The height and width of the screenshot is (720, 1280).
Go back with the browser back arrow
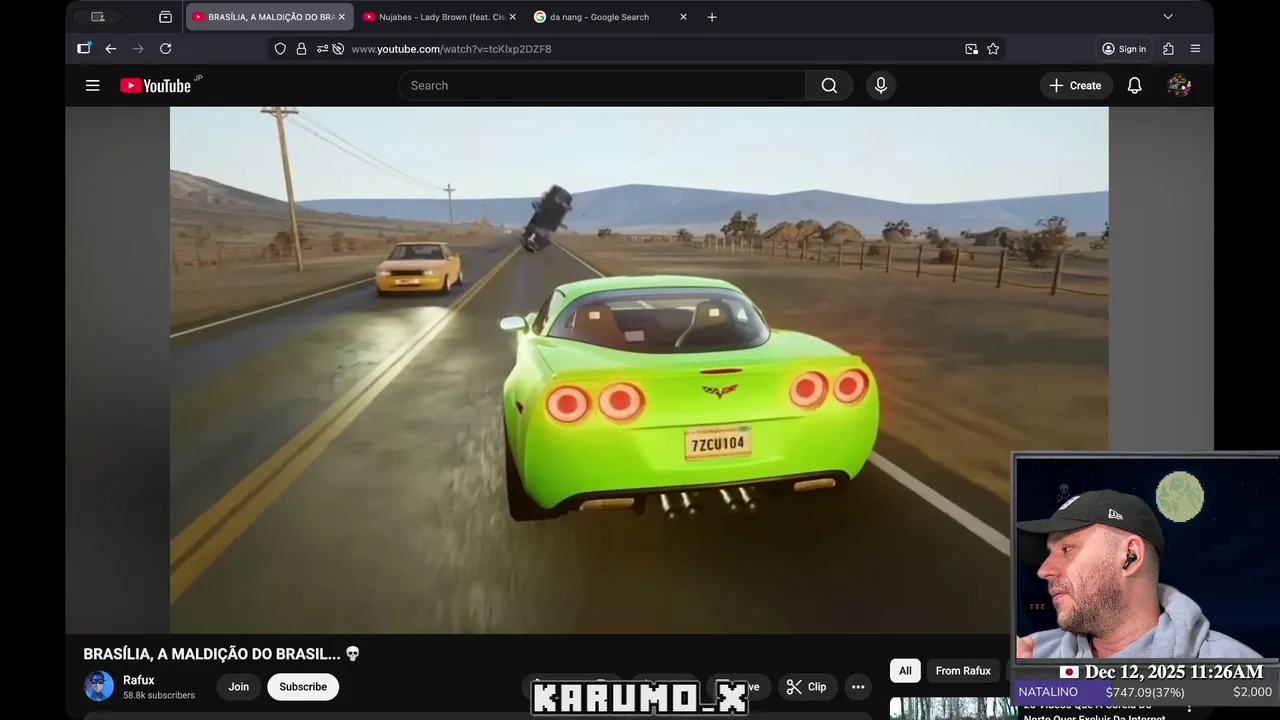111,49
